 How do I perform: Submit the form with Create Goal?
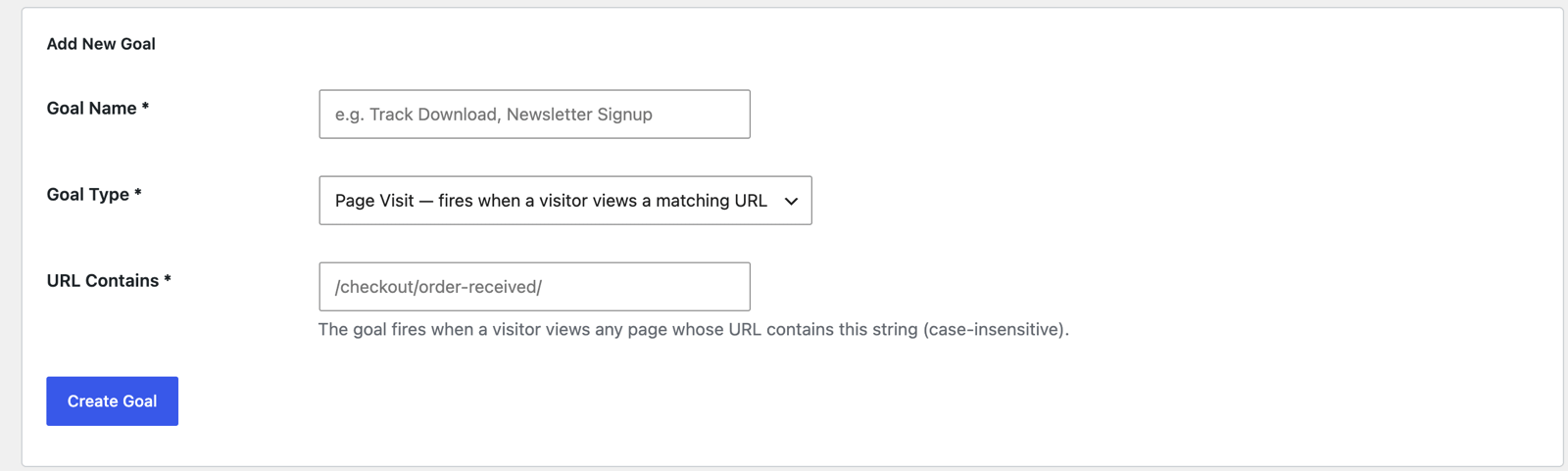tap(112, 401)
